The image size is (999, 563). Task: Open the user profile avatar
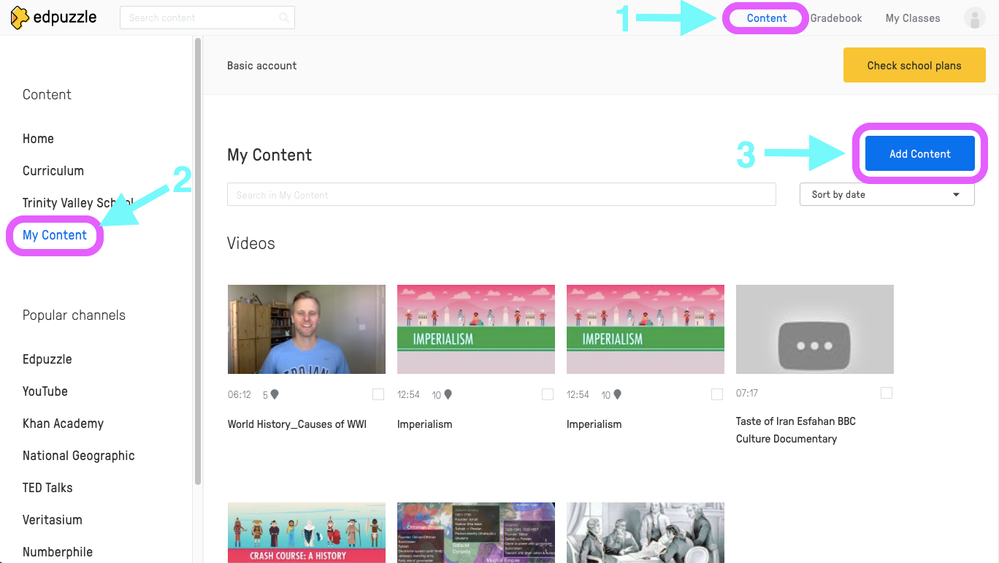(x=973, y=18)
